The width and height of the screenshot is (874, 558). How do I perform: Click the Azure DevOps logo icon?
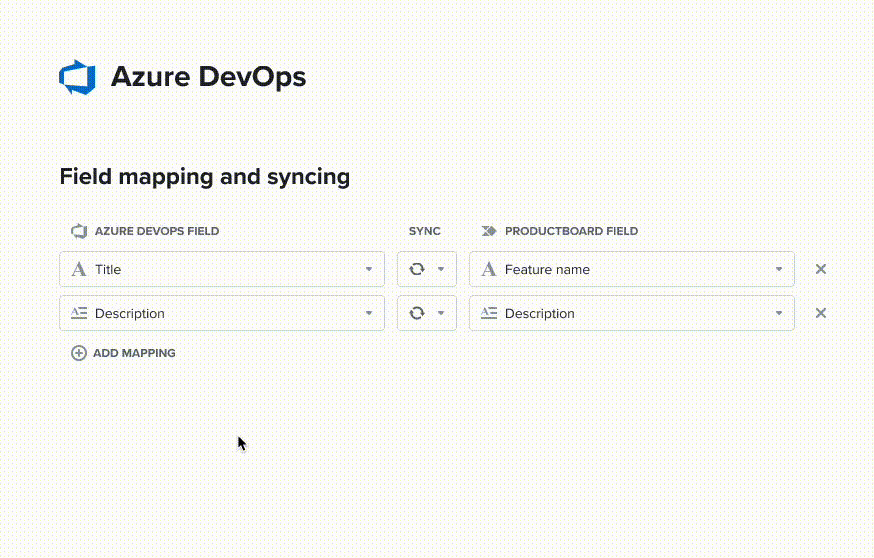point(77,77)
